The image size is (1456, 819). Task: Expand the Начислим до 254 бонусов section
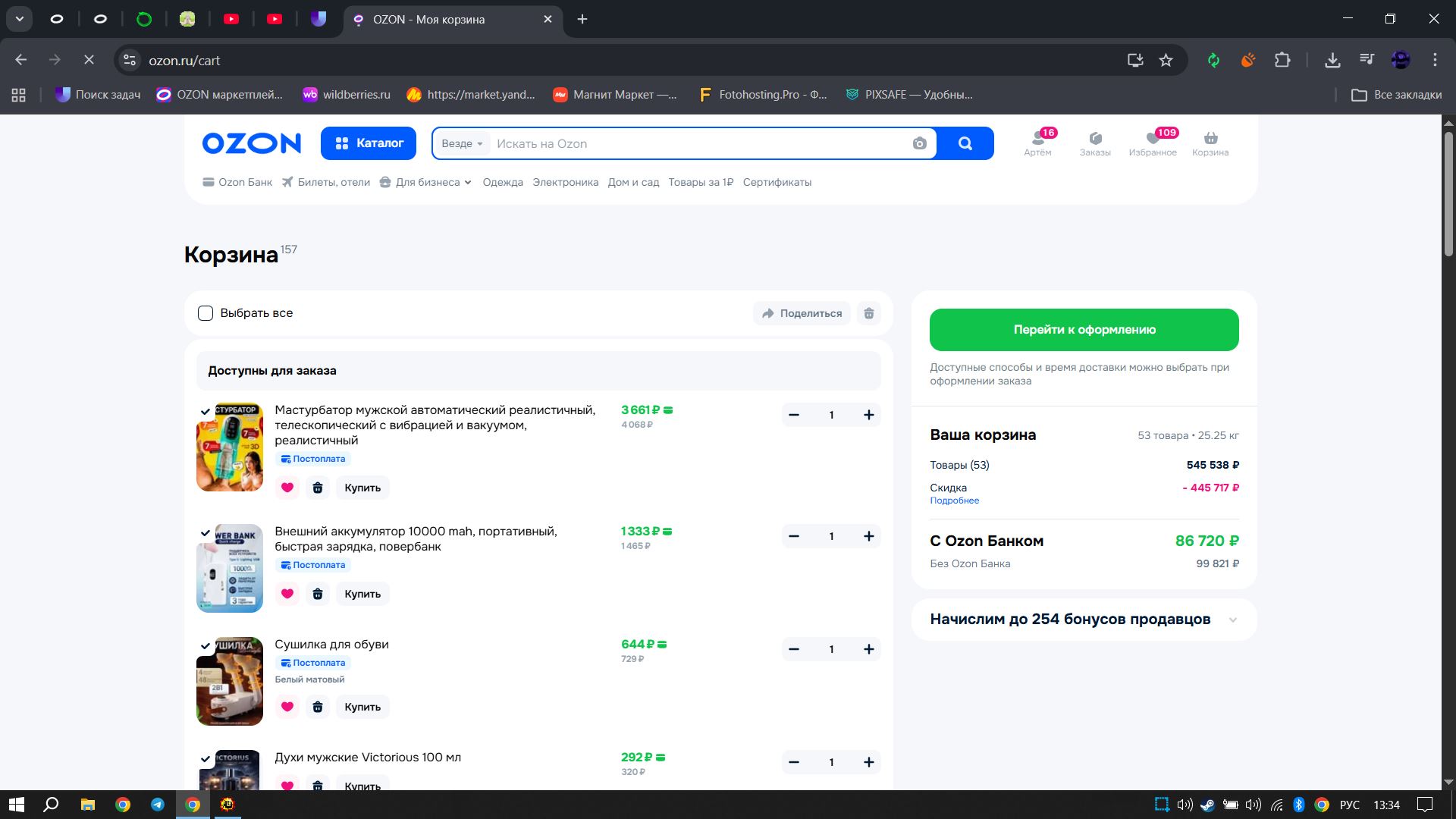pyautogui.click(x=1232, y=620)
